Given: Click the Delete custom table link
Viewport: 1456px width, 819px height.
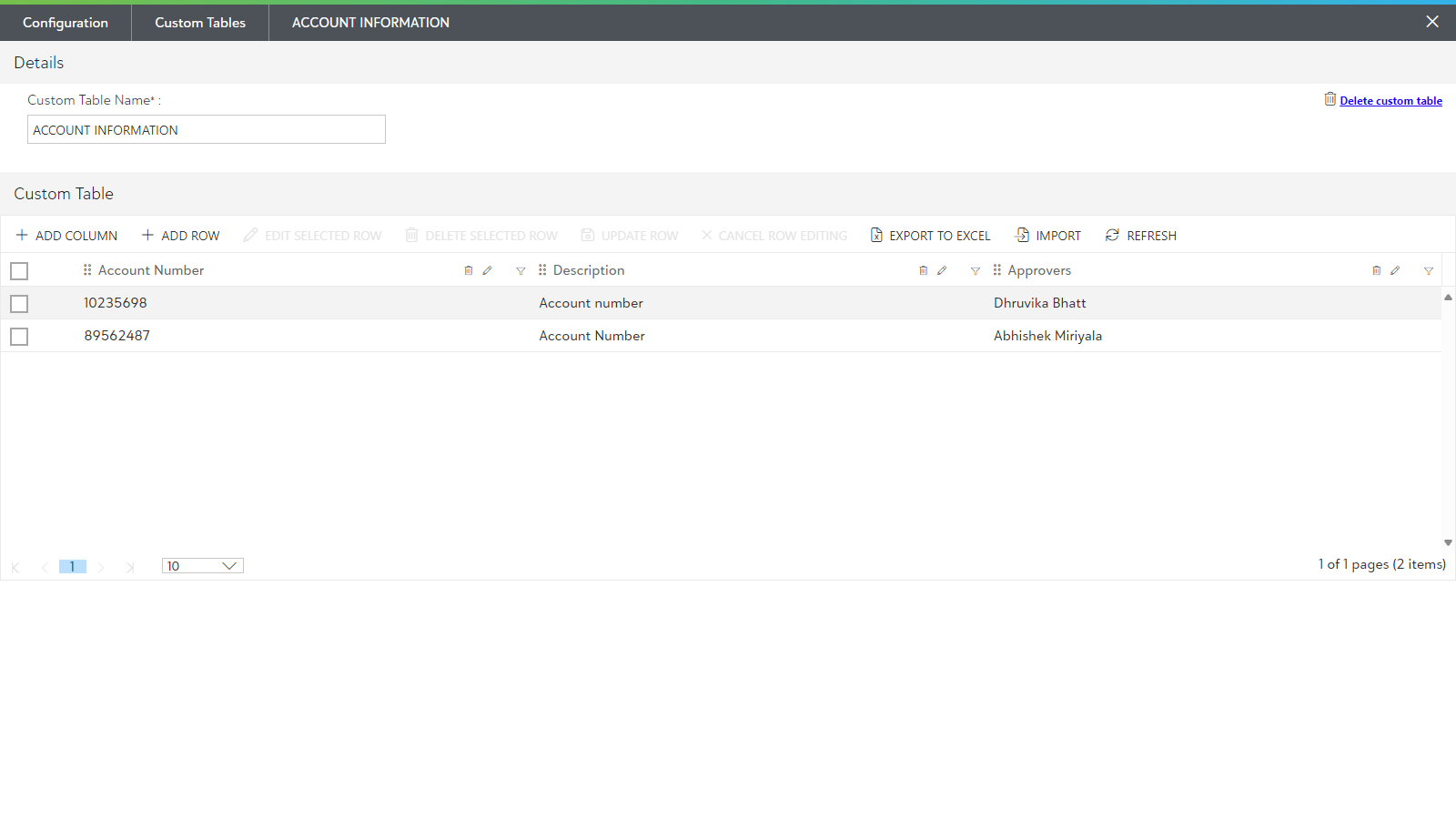Looking at the screenshot, I should [1390, 101].
